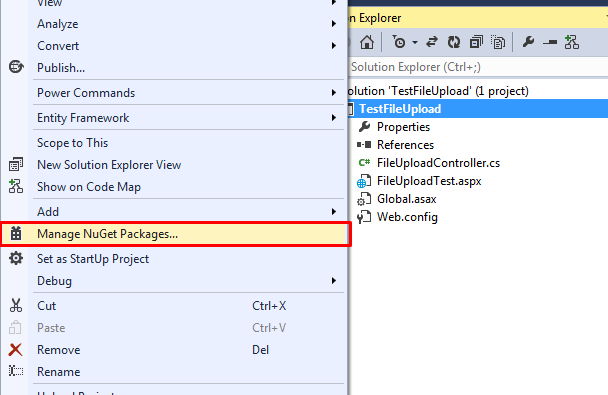The height and width of the screenshot is (395, 608).
Task: Open dropdown arrow next to Pending Changes Filter
Action: [415, 42]
